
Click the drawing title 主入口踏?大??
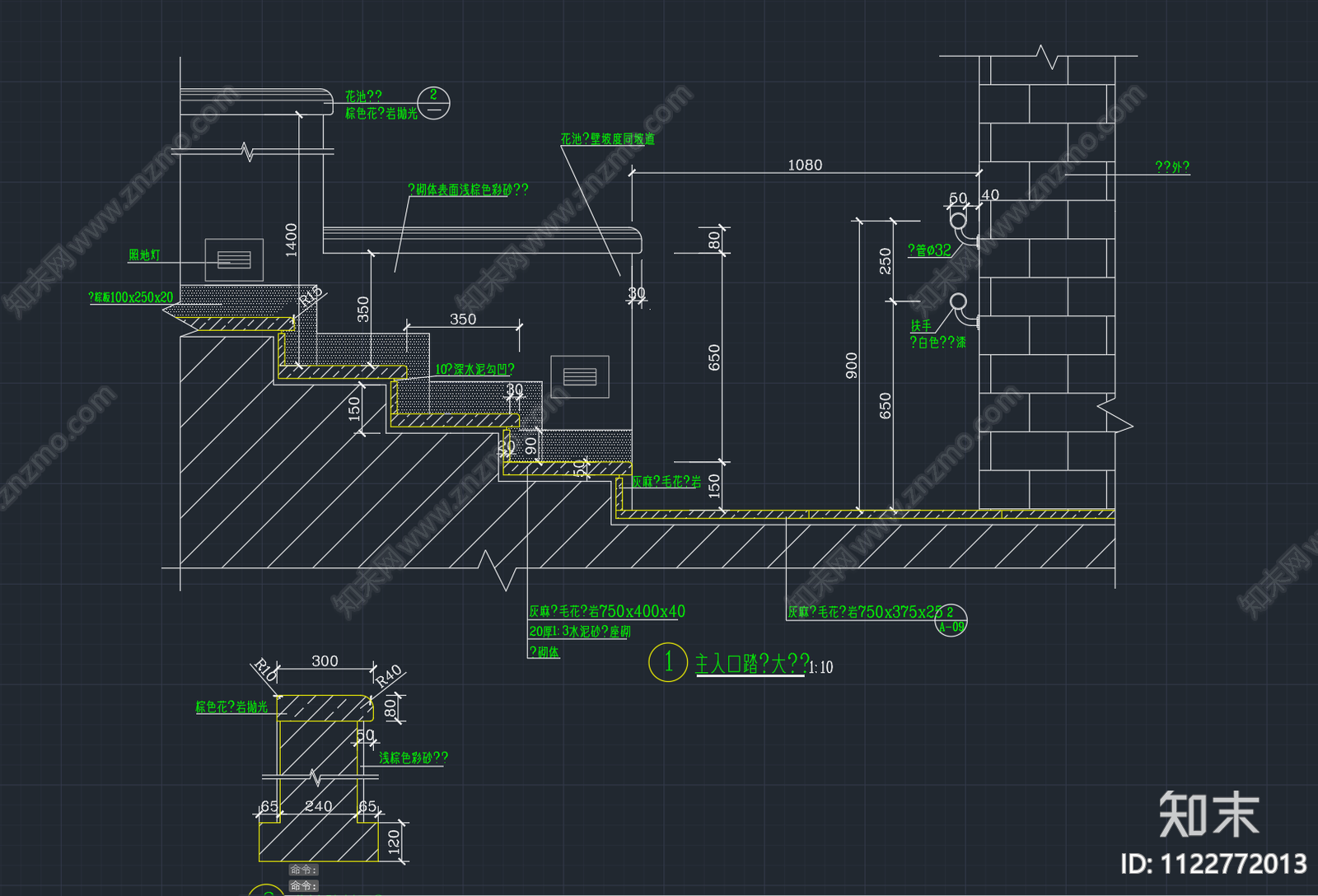pos(753,664)
